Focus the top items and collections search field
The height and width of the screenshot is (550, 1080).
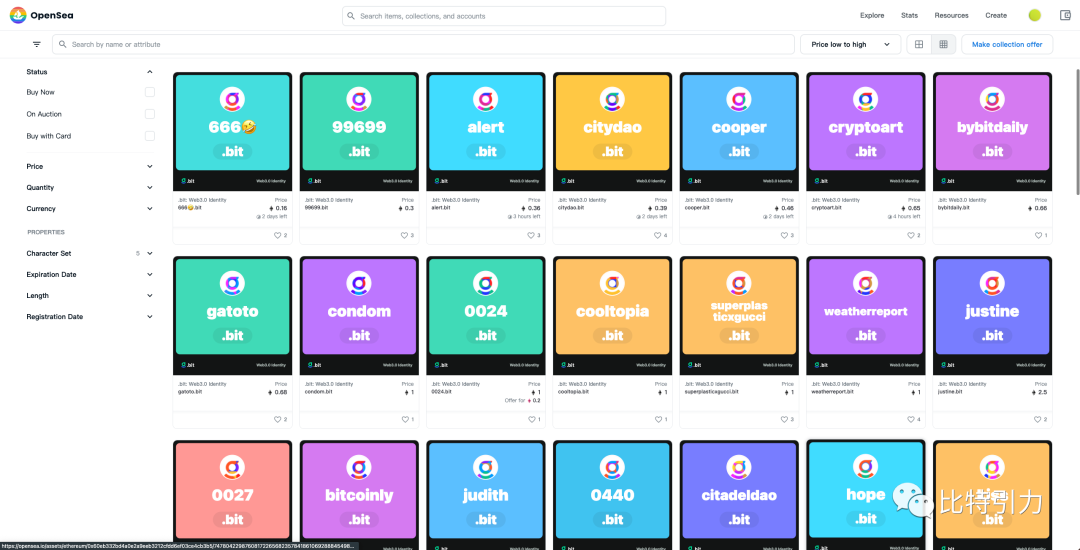[503, 16]
